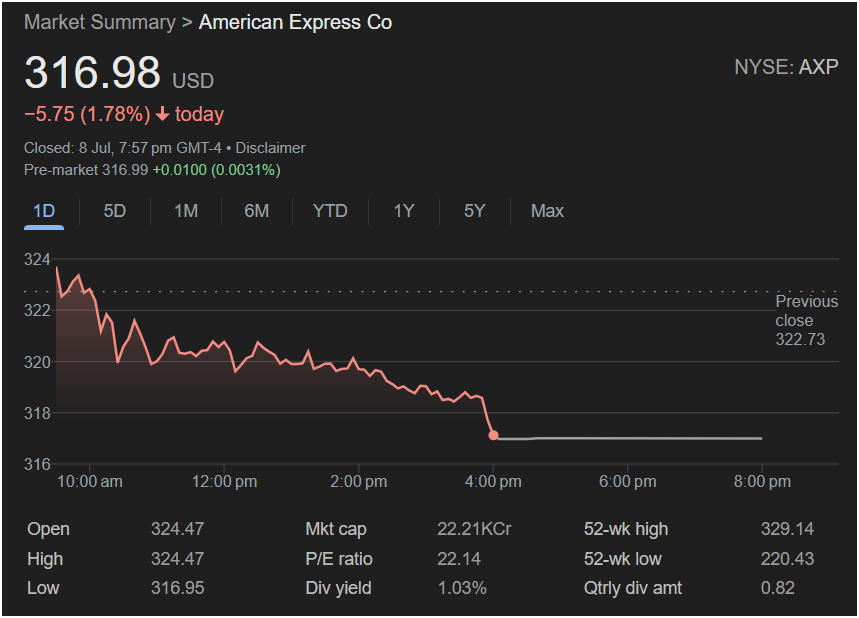
Task: Select the 1D time range tab
Action: (x=44, y=211)
